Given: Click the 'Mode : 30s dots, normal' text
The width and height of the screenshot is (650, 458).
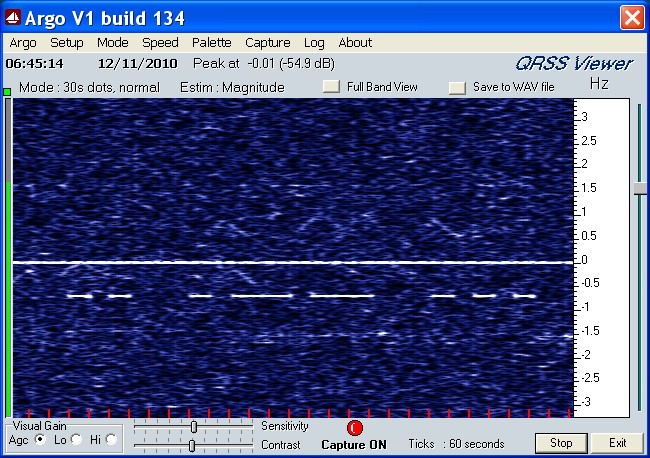Looking at the screenshot, I should [x=89, y=87].
